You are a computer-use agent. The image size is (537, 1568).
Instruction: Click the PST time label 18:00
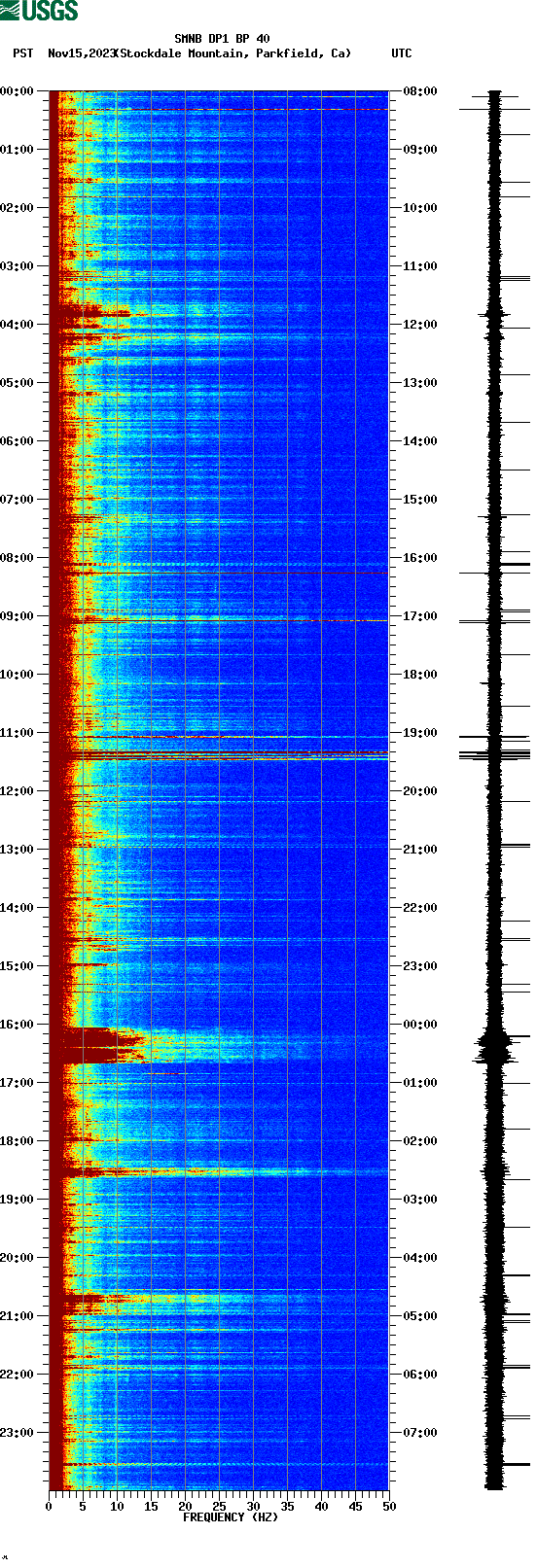click(x=18, y=1141)
